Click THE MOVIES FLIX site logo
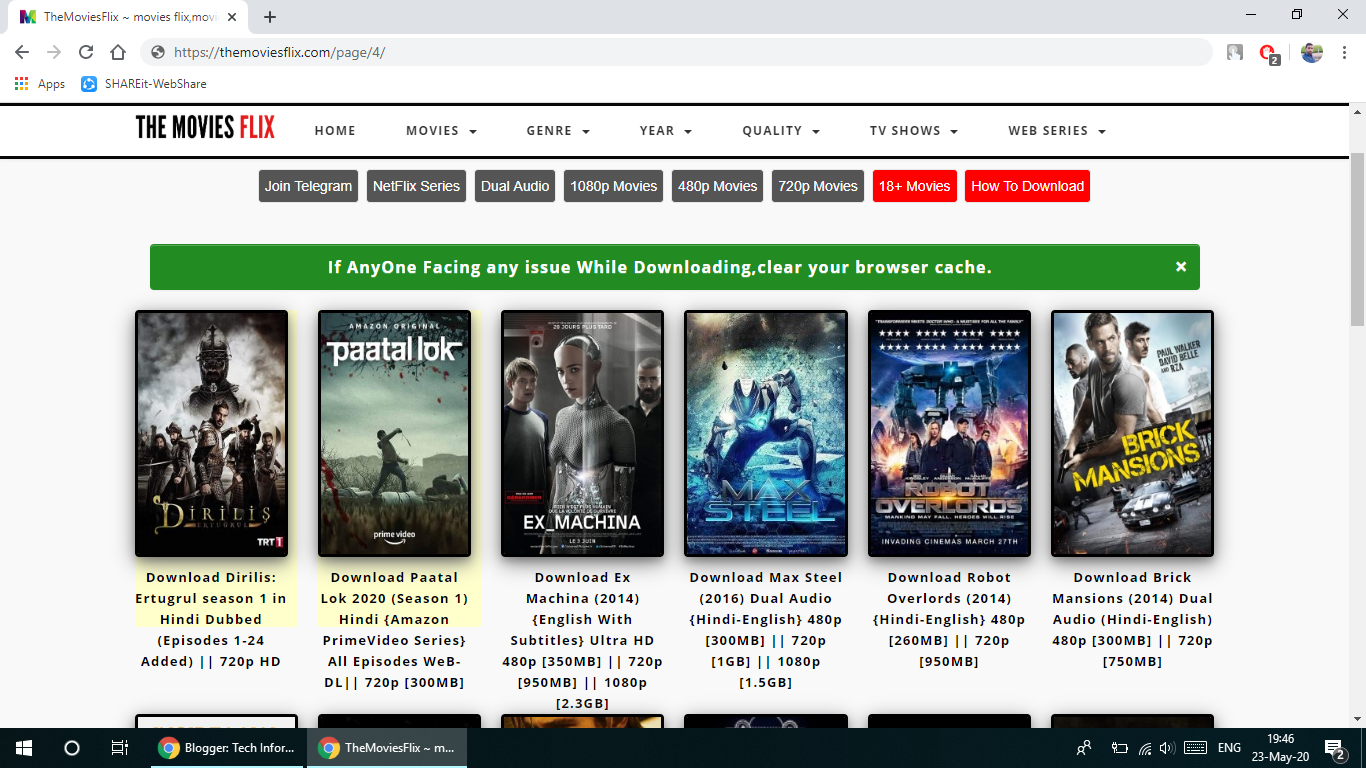This screenshot has width=1366, height=768. click(205, 127)
